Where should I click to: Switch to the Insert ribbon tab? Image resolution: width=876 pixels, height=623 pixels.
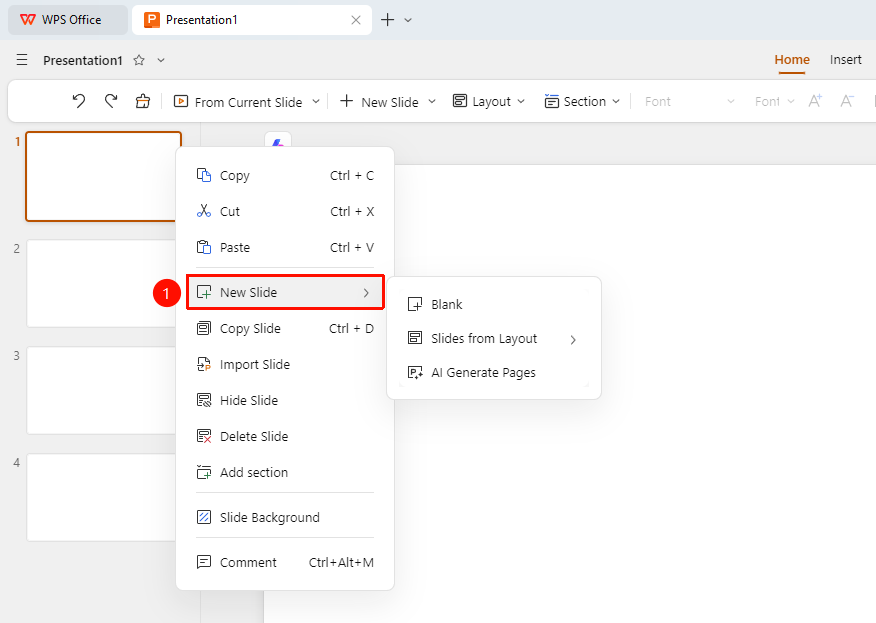point(845,60)
